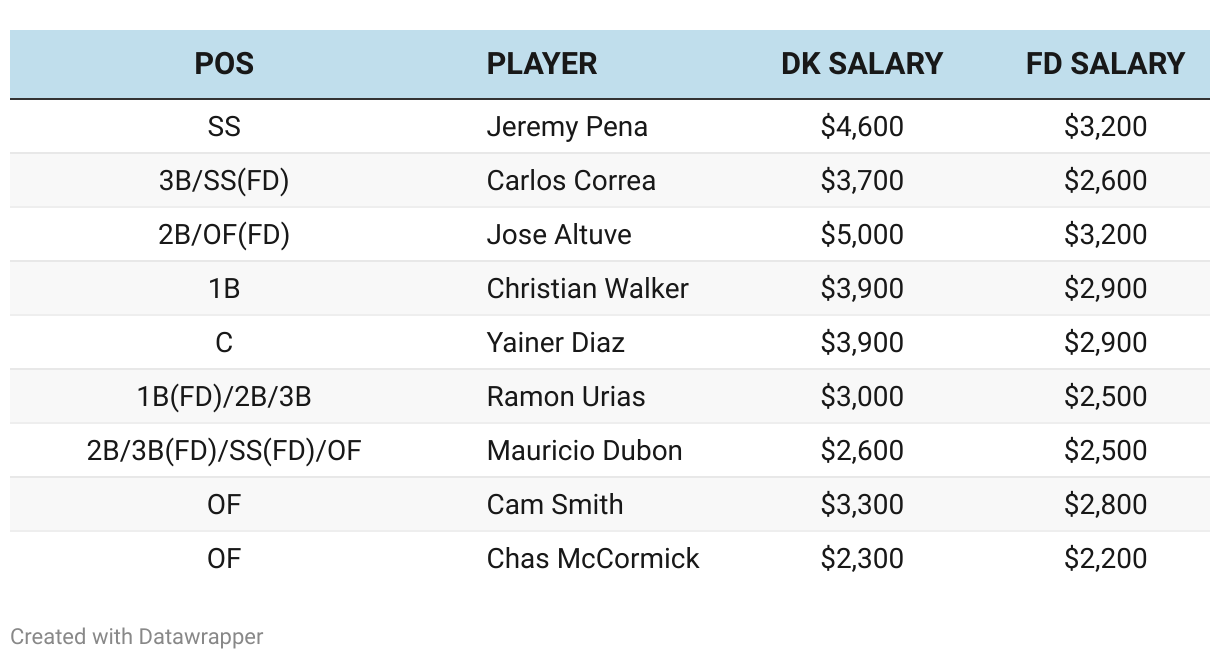This screenshot has height=660, width=1220.
Task: Click the PLAYER column header
Action: pyautogui.click(x=542, y=64)
